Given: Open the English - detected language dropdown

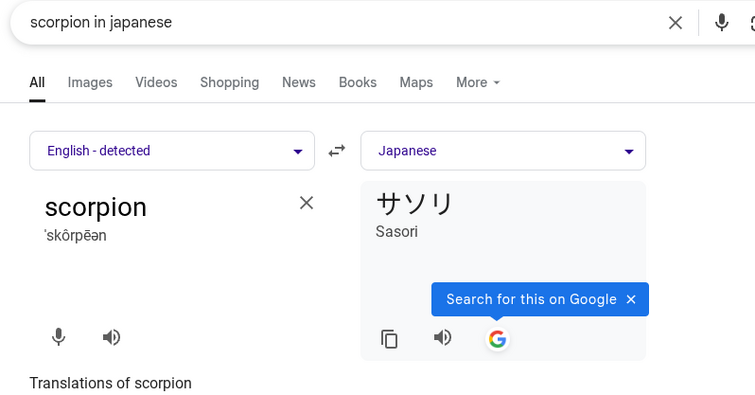Looking at the screenshot, I should (172, 151).
